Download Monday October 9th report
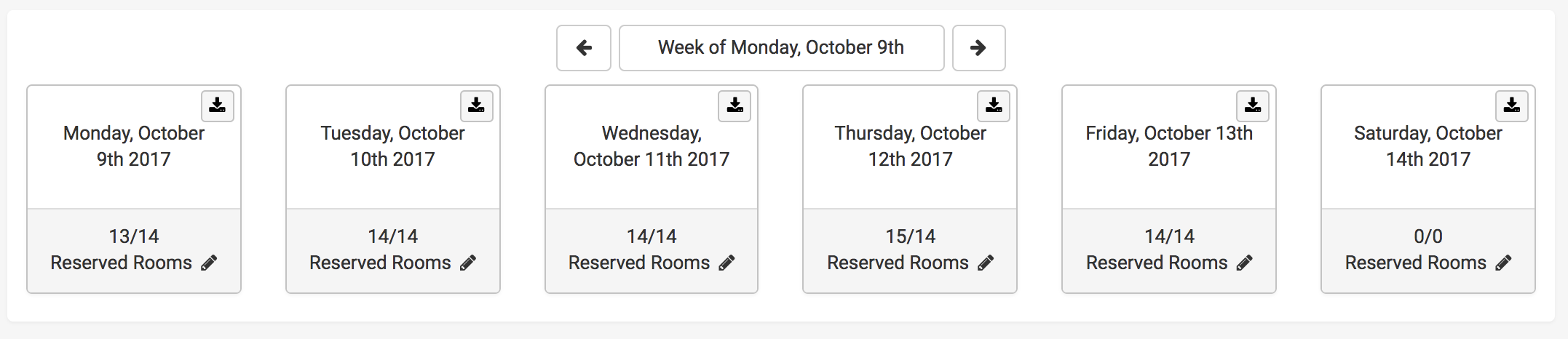Viewport: 1568px width, 339px height. [x=218, y=105]
